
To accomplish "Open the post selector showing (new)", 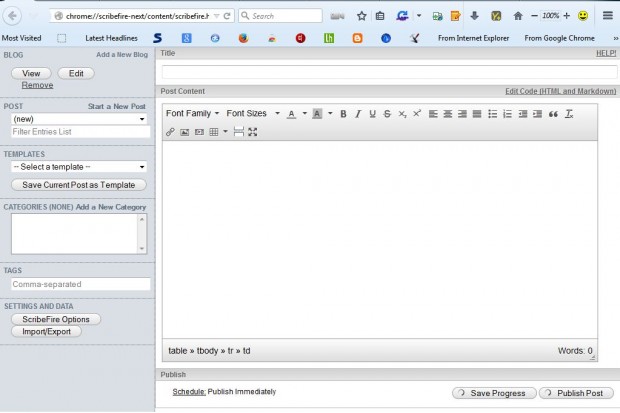I will (x=80, y=119).
